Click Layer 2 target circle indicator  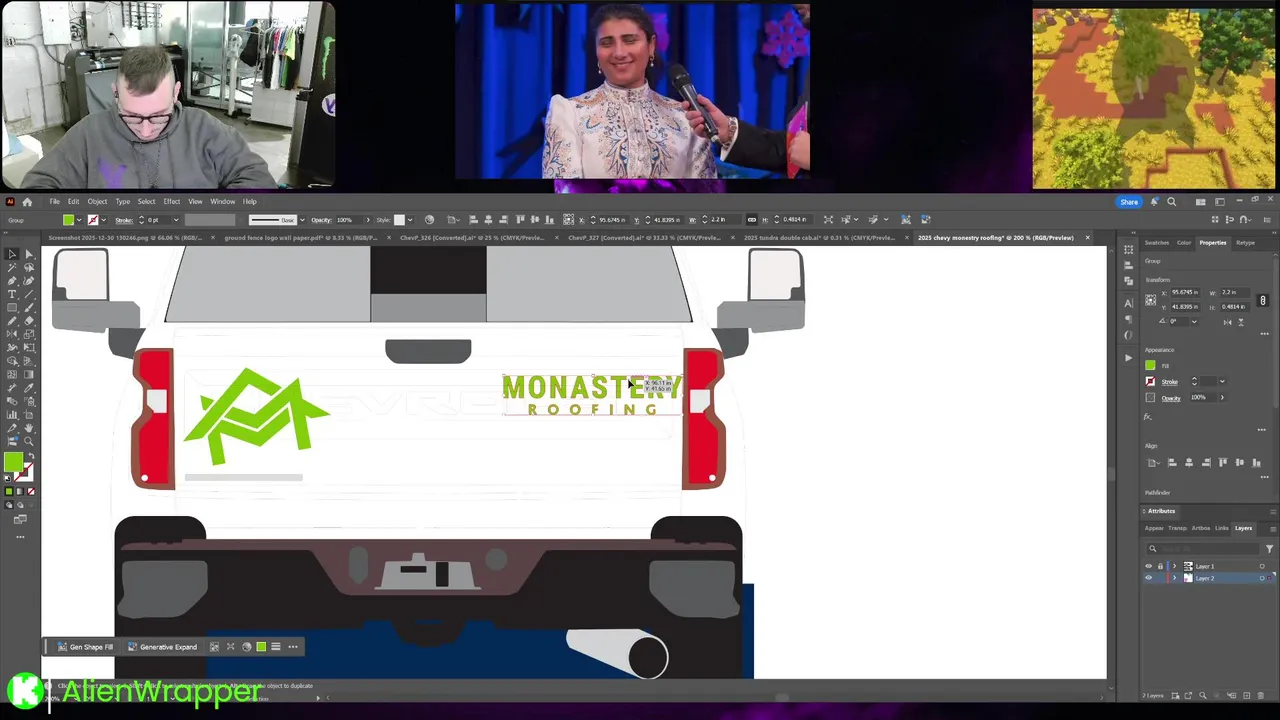[1262, 578]
